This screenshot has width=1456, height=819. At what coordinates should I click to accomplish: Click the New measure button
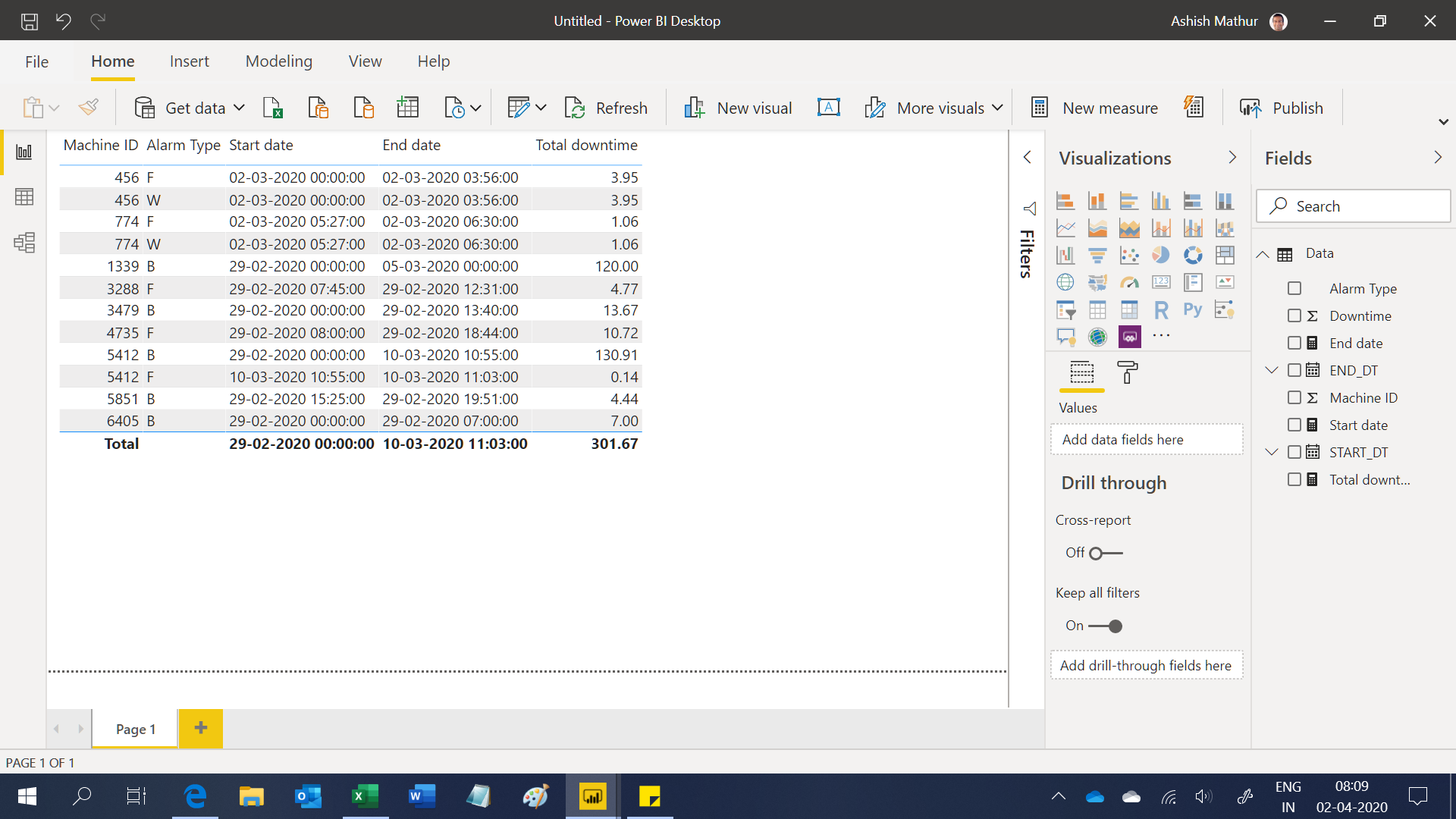(1094, 108)
